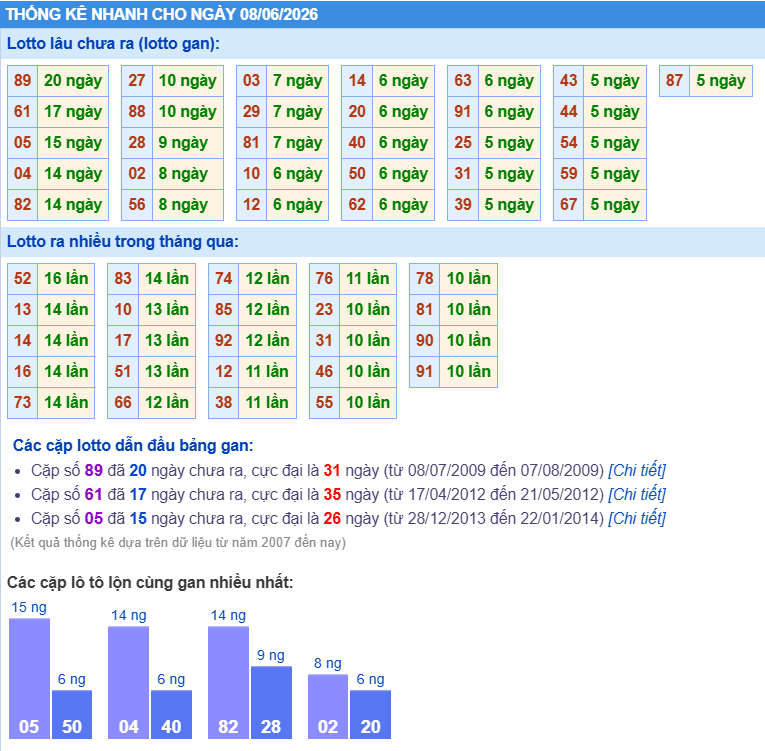
Task: Click the '15 ngày' cell
Action: [73, 142]
